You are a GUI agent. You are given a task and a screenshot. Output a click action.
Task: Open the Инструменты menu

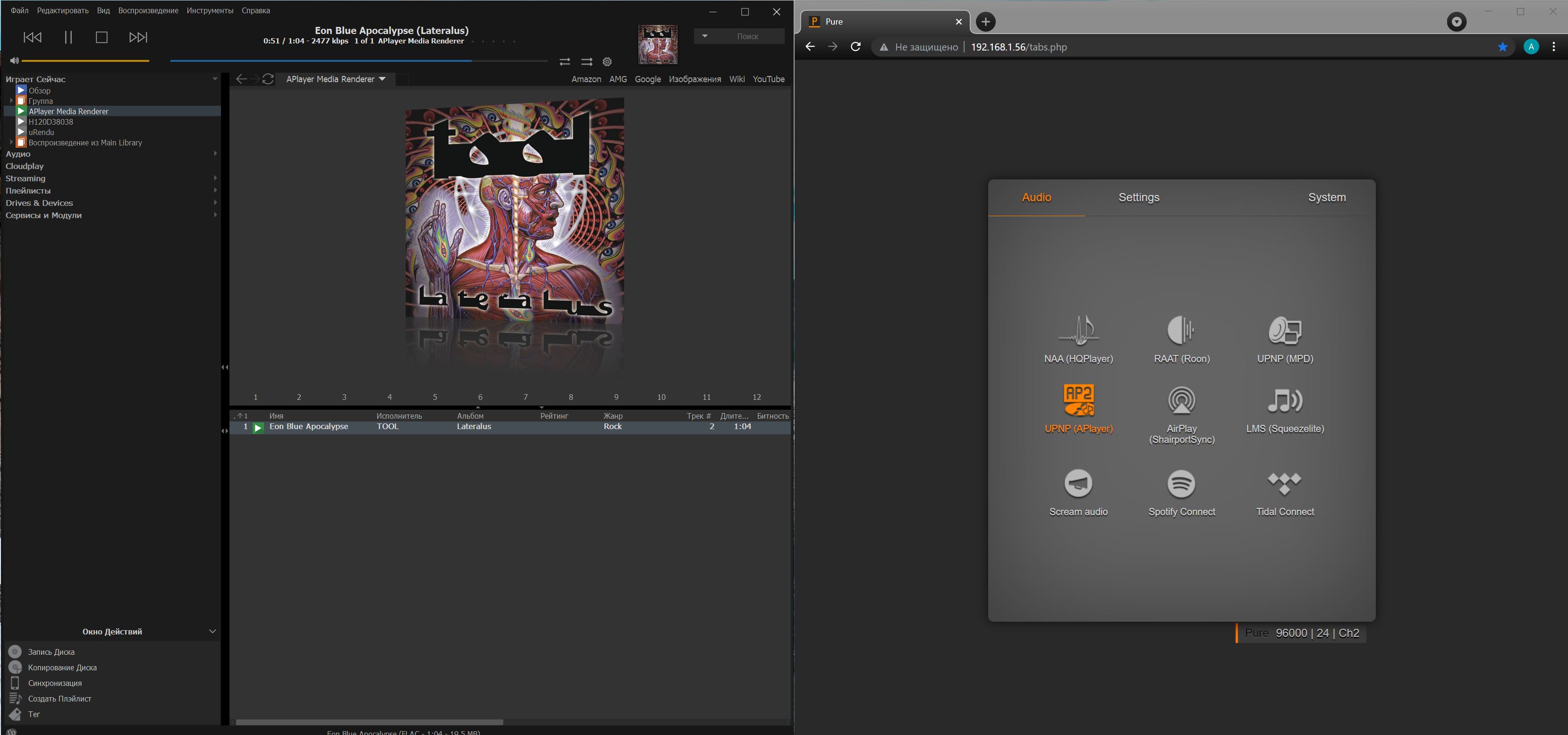click(209, 10)
